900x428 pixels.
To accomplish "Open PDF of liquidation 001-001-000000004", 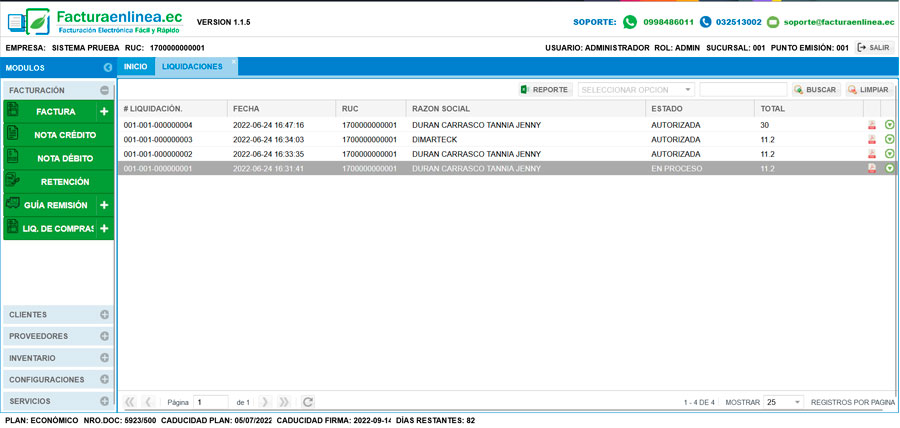I will tap(872, 125).
